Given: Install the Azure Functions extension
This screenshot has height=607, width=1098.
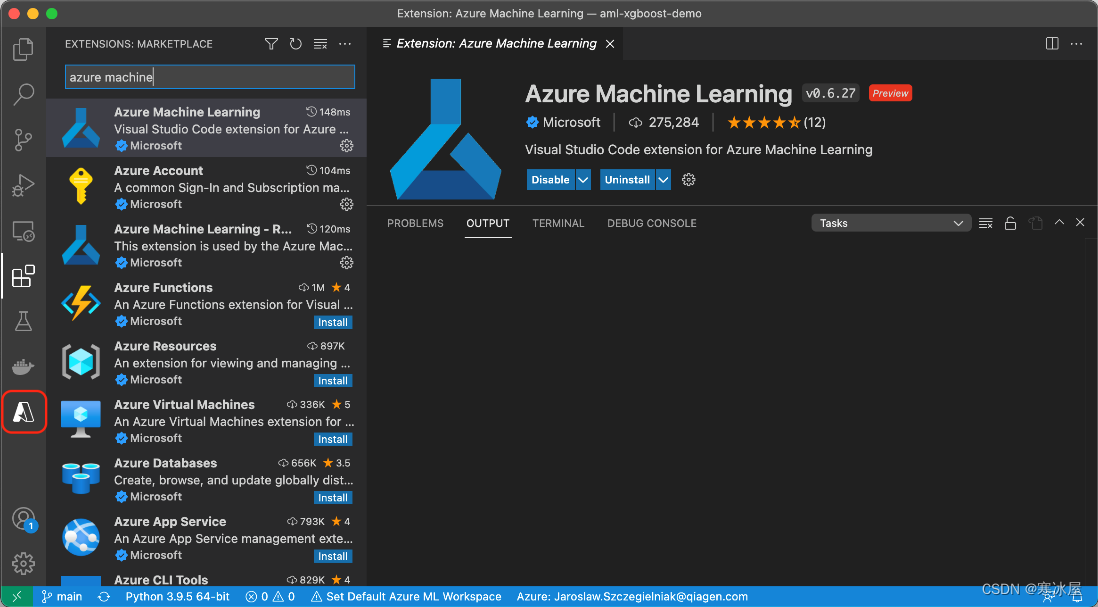Looking at the screenshot, I should point(333,322).
